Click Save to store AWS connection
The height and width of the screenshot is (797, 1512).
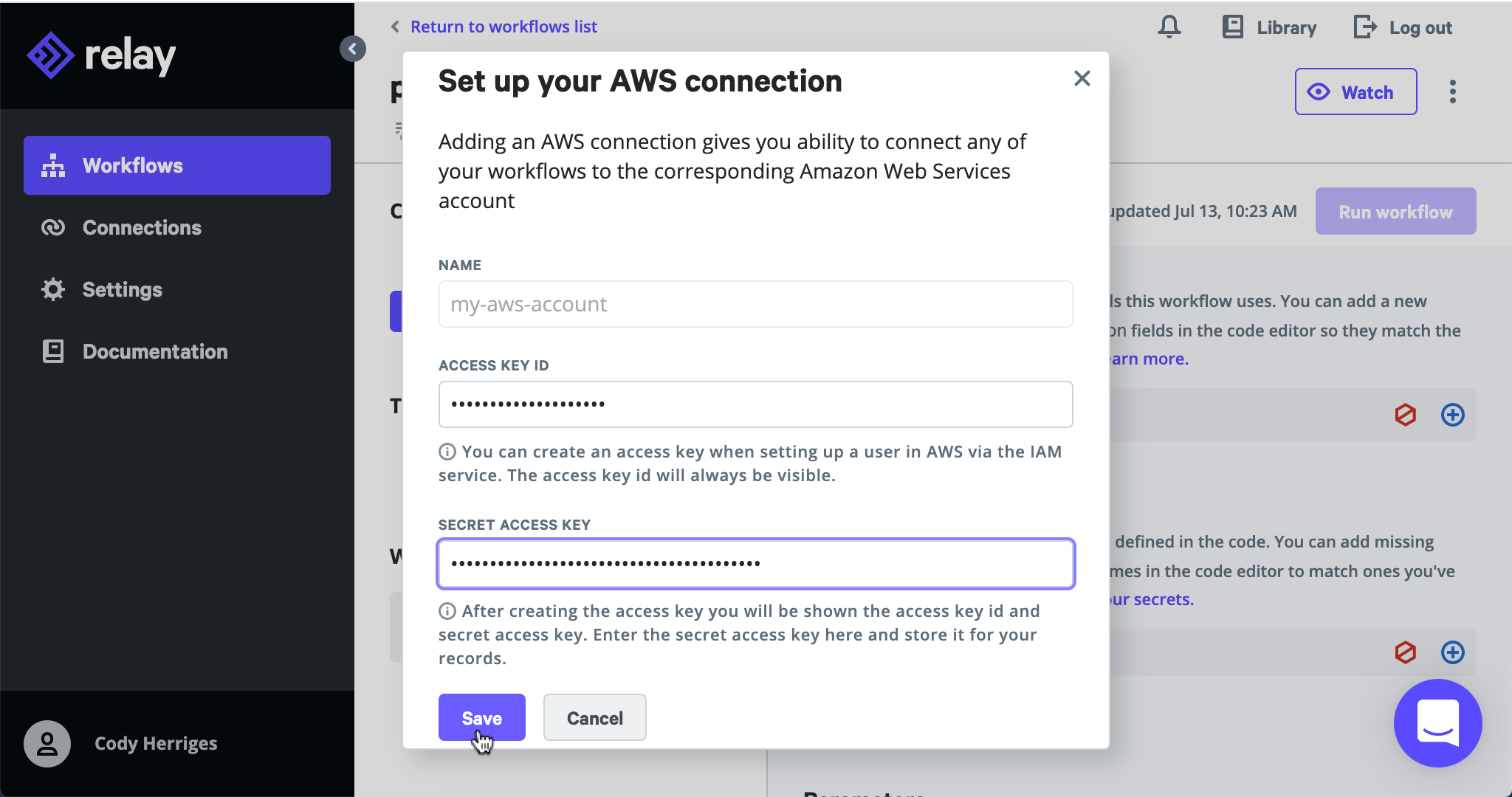click(x=481, y=717)
